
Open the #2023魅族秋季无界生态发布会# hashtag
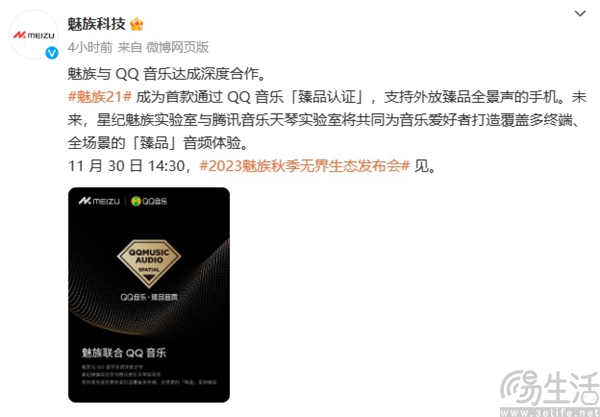click(x=305, y=166)
